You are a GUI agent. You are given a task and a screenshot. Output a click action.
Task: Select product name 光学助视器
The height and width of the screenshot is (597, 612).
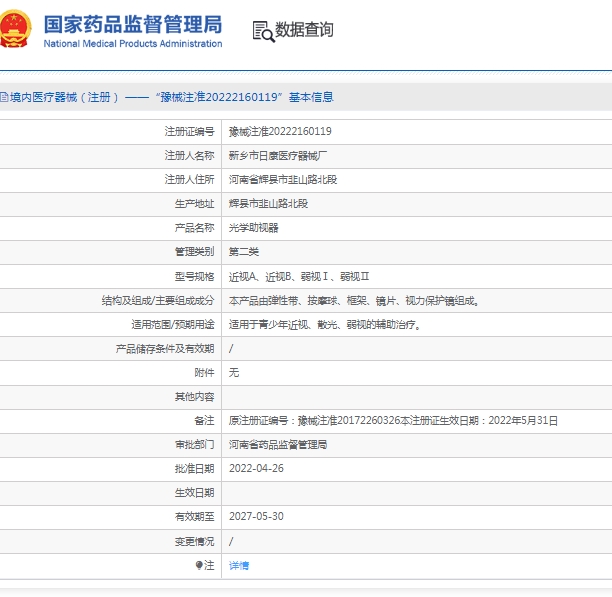(253, 228)
